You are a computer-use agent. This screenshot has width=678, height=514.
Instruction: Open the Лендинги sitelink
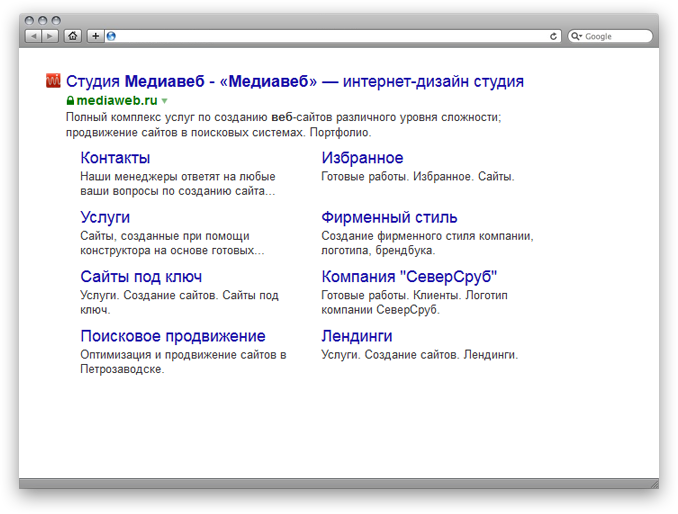357,336
